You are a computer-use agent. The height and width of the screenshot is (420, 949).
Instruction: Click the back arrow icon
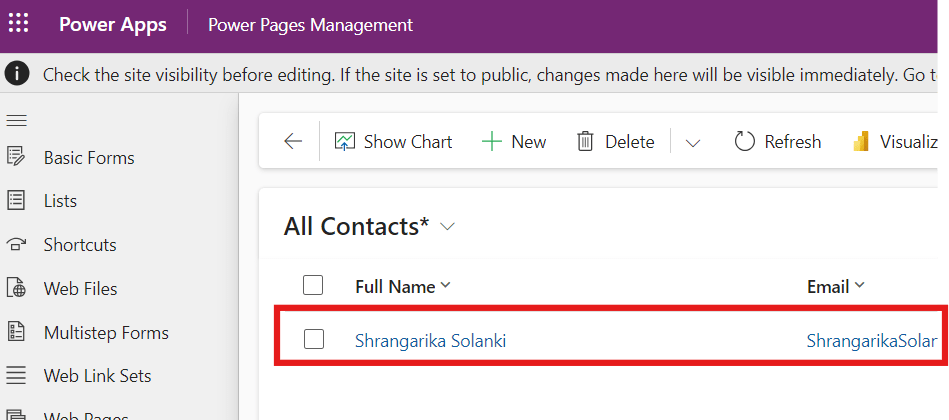pyautogui.click(x=293, y=142)
